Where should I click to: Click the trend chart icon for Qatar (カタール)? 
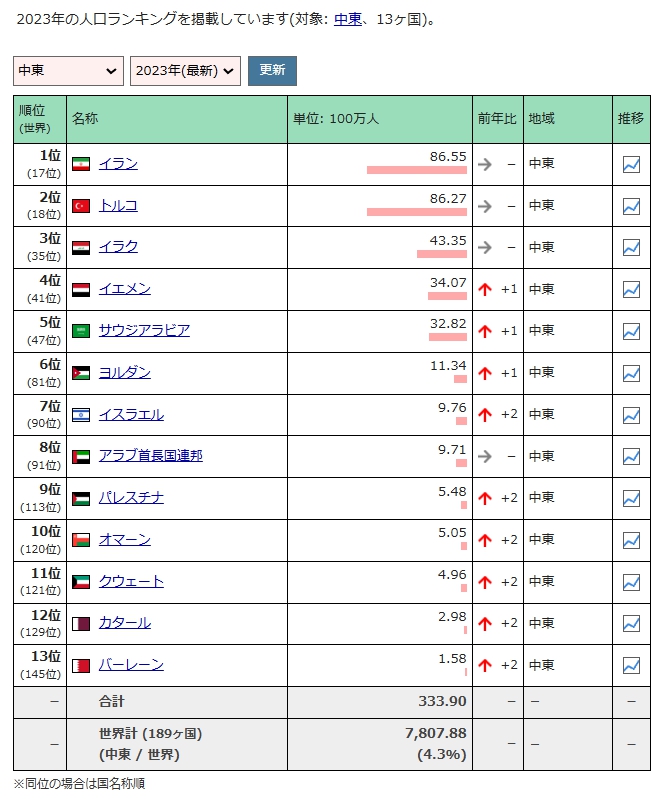pyautogui.click(x=631, y=623)
